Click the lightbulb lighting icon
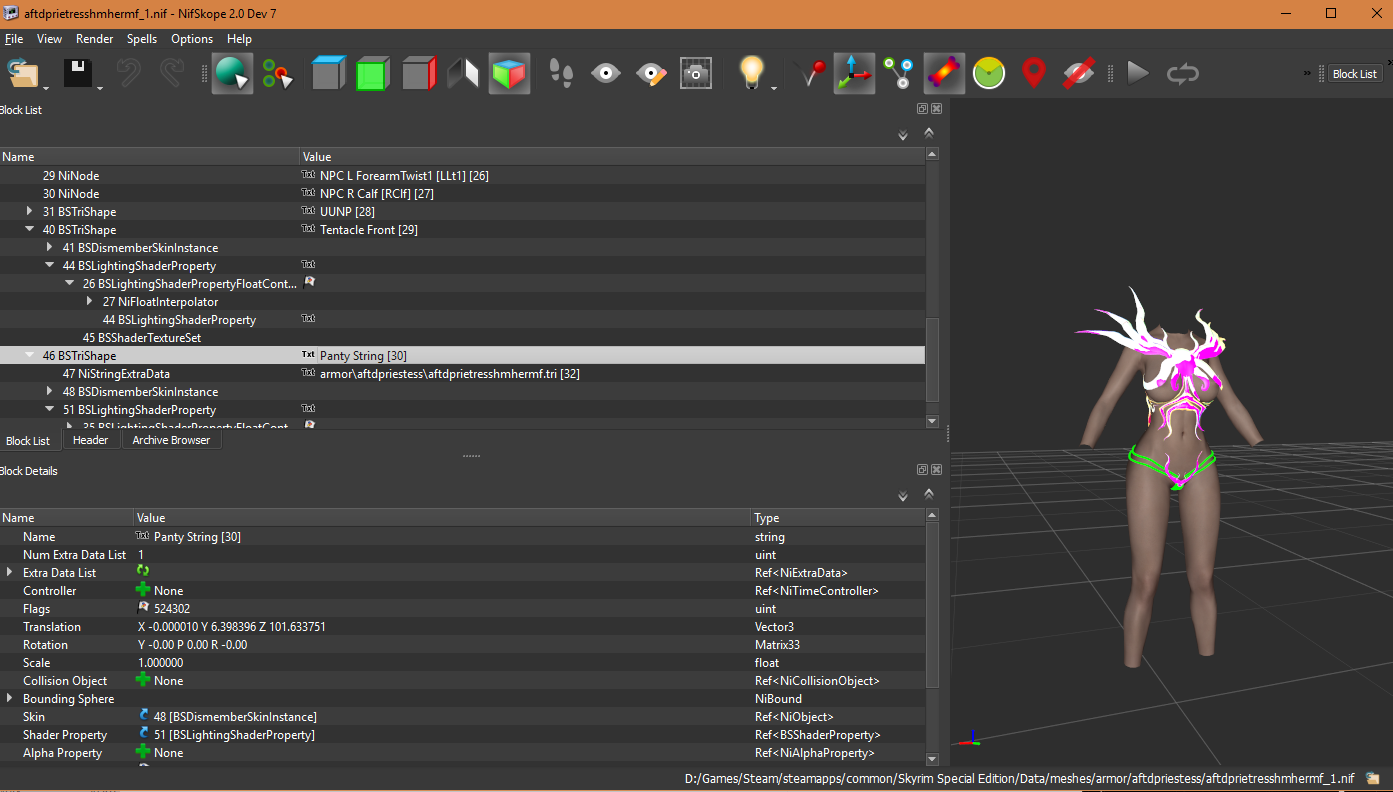1393x792 pixels. [752, 73]
